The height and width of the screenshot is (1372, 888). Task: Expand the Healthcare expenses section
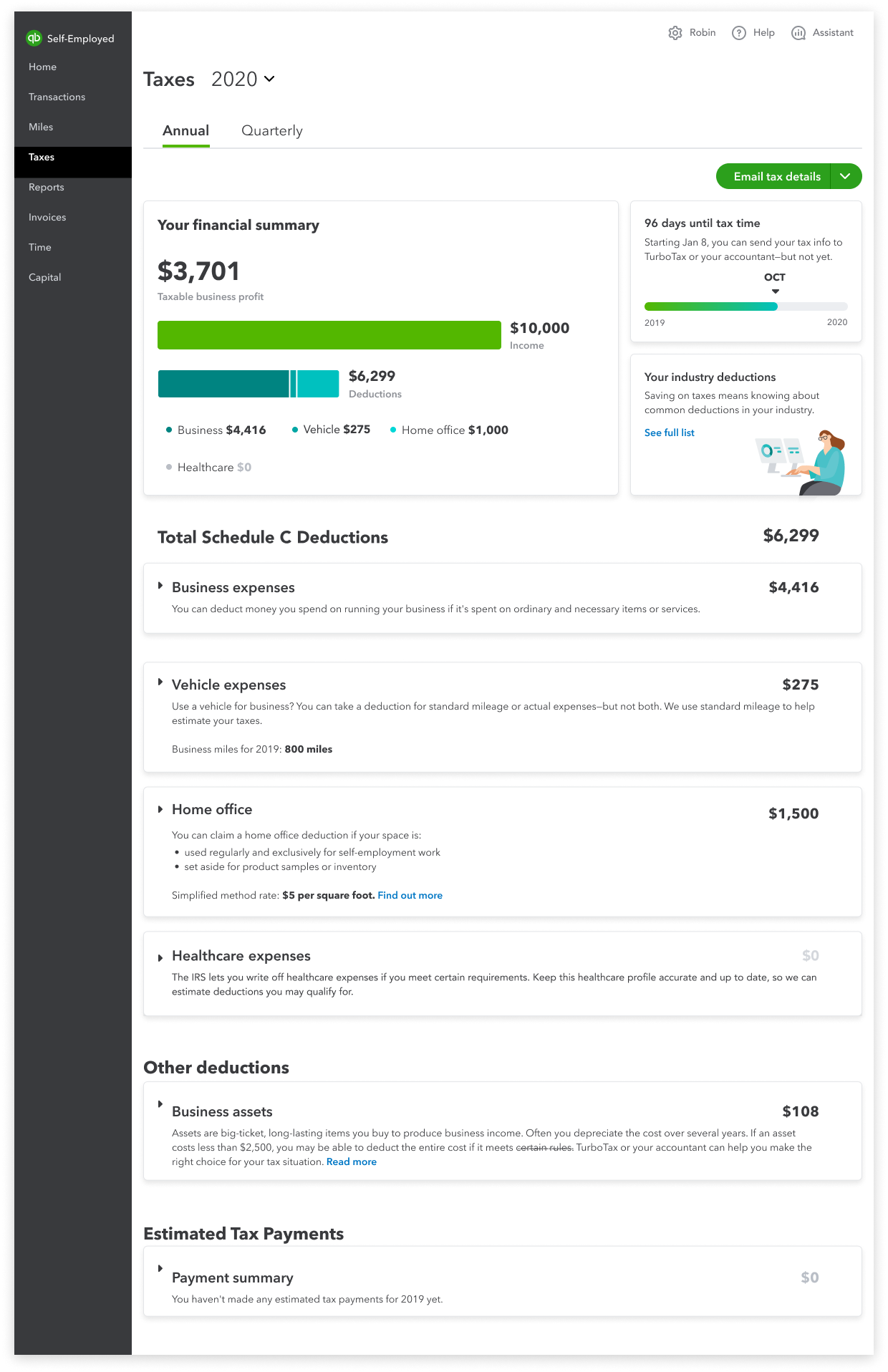(160, 957)
